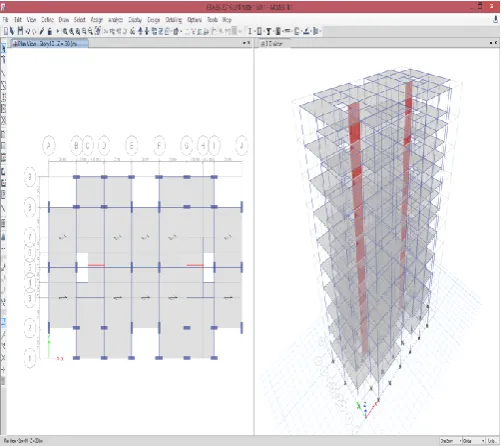Click grid bubble J in plan view
Viewport: 503px width, 446px height.
click(x=242, y=146)
